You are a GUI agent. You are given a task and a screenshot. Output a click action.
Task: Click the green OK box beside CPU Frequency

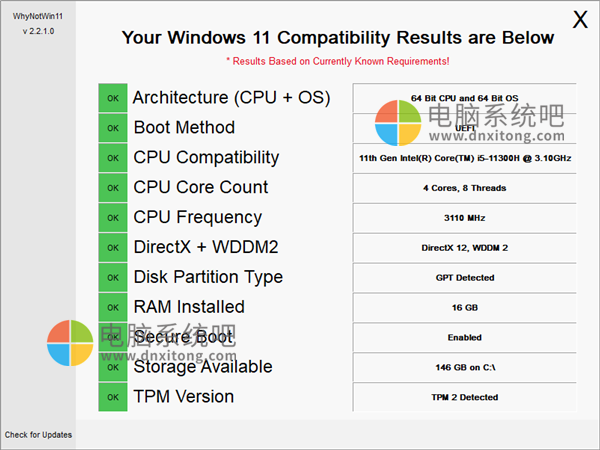tap(113, 218)
